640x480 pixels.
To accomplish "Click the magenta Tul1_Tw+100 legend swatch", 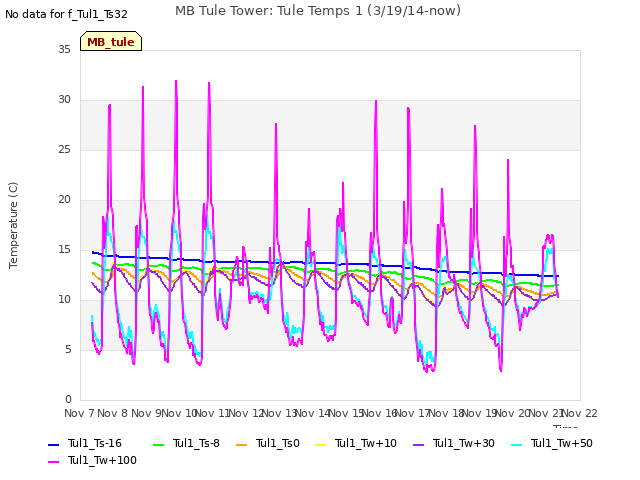I will click(x=54, y=462).
